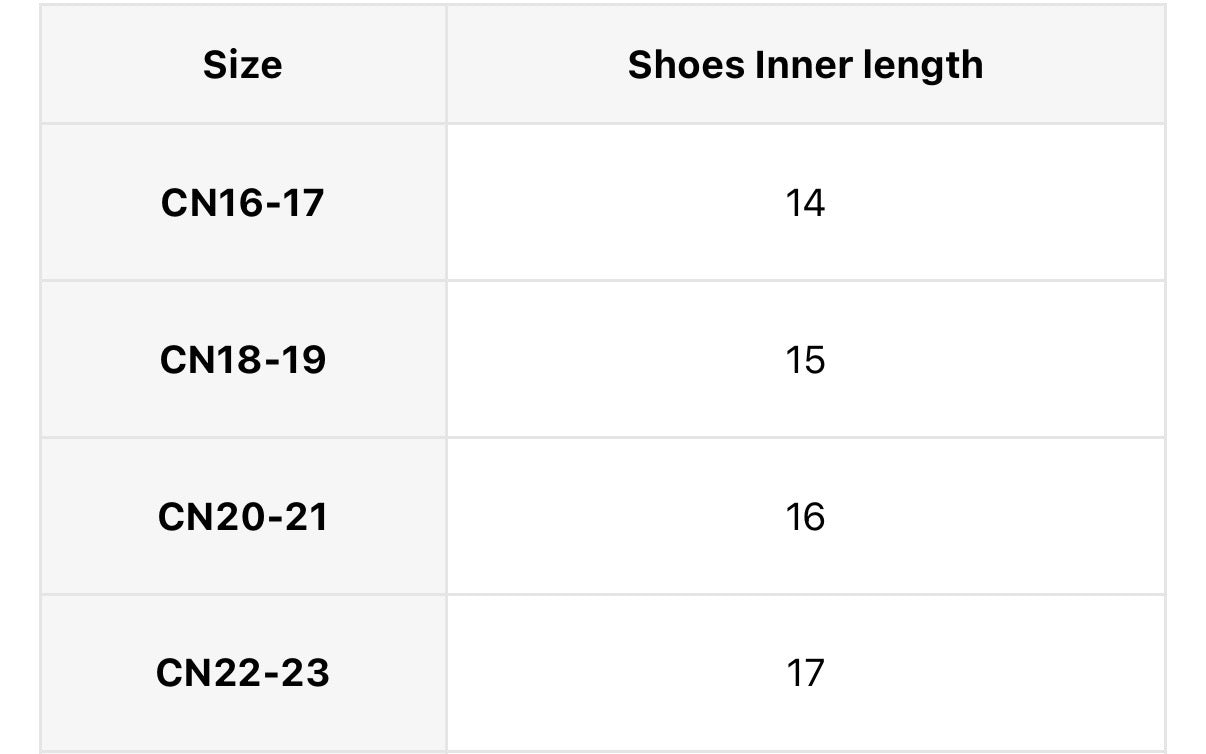Click the Size column header
This screenshot has height=754, width=1206.
pos(243,65)
